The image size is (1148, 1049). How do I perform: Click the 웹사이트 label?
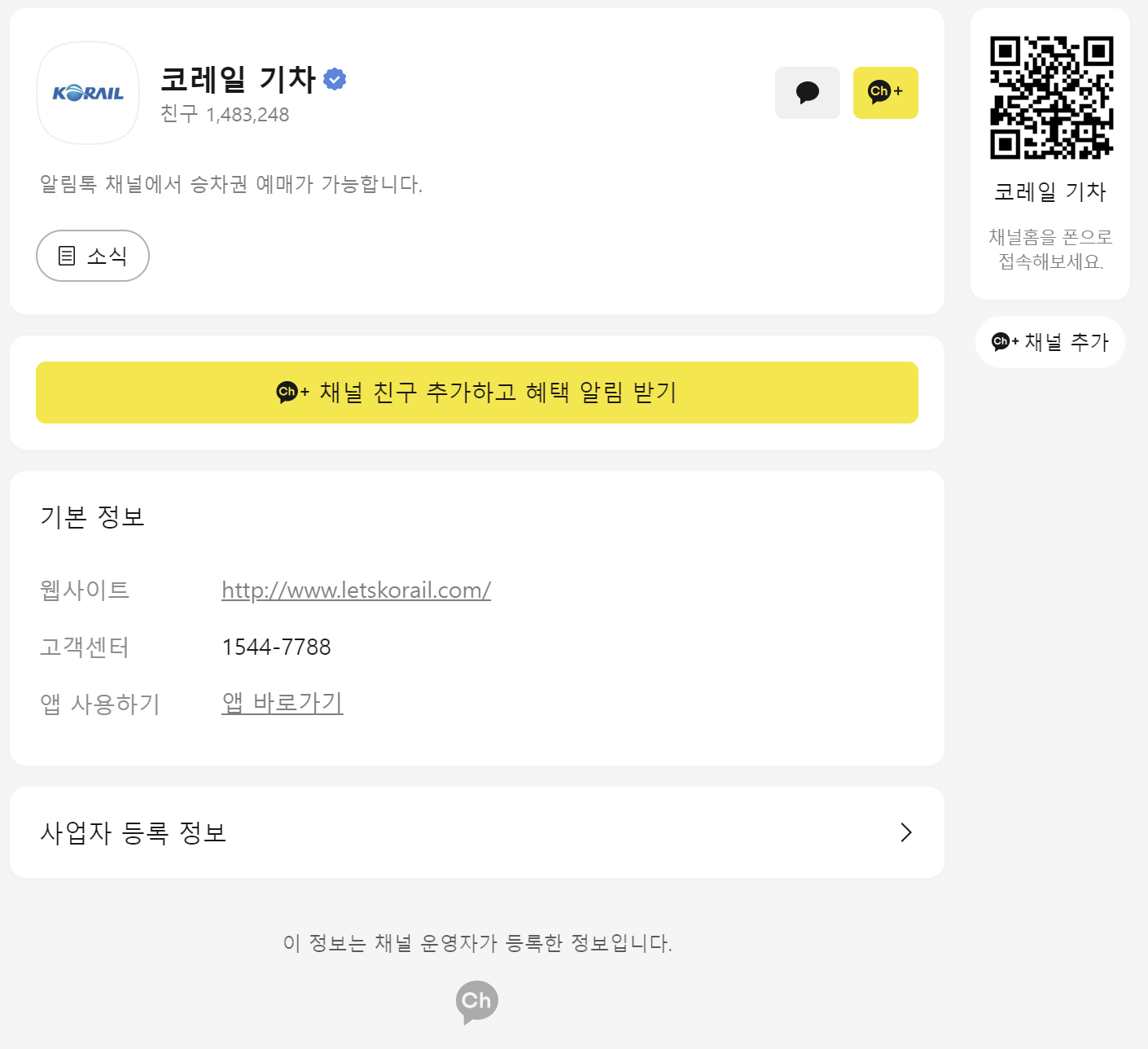tap(85, 590)
